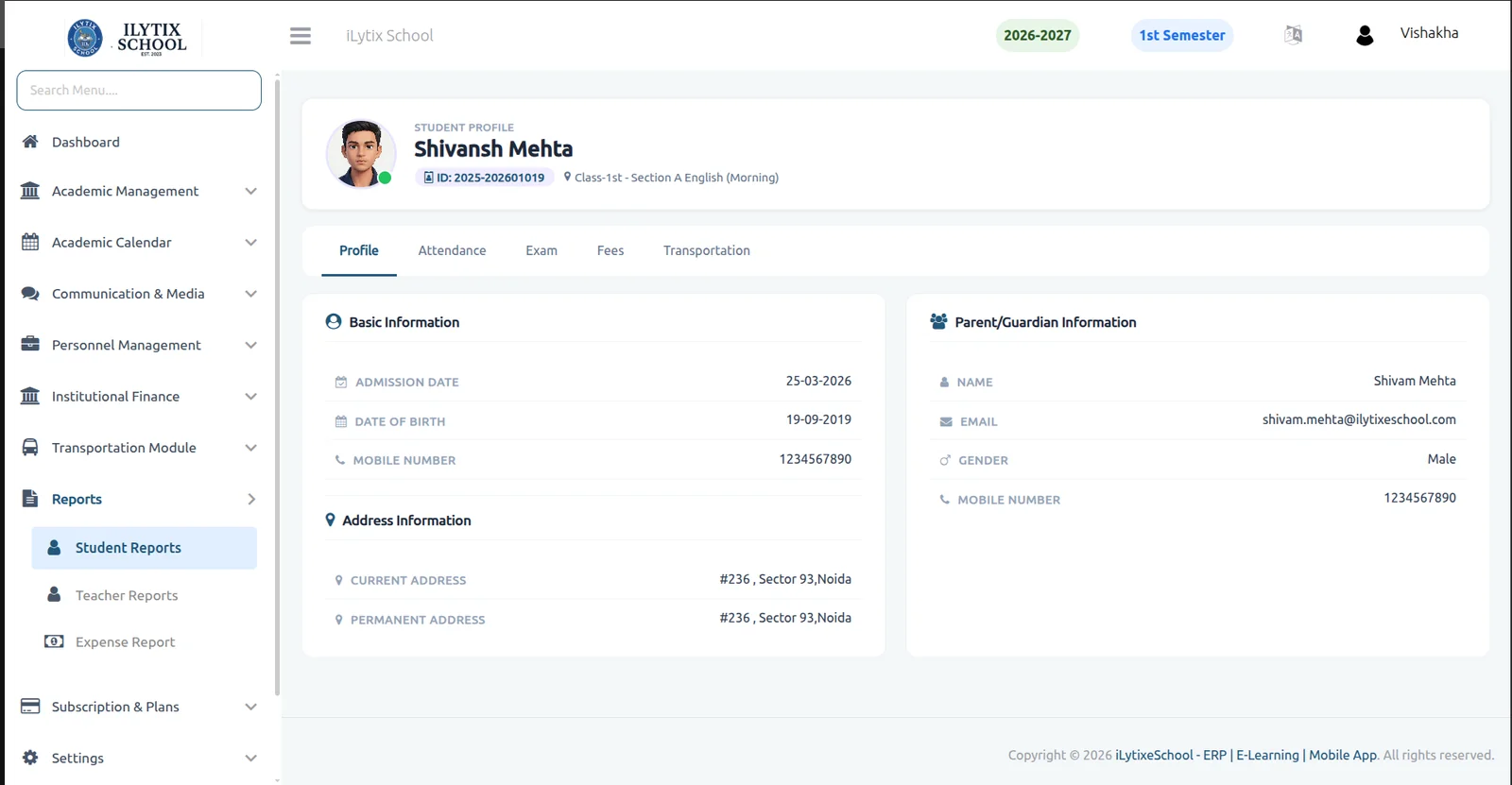Image resolution: width=1512 pixels, height=785 pixels.
Task: Open the E-Learning footer link
Action: pos(1267,755)
